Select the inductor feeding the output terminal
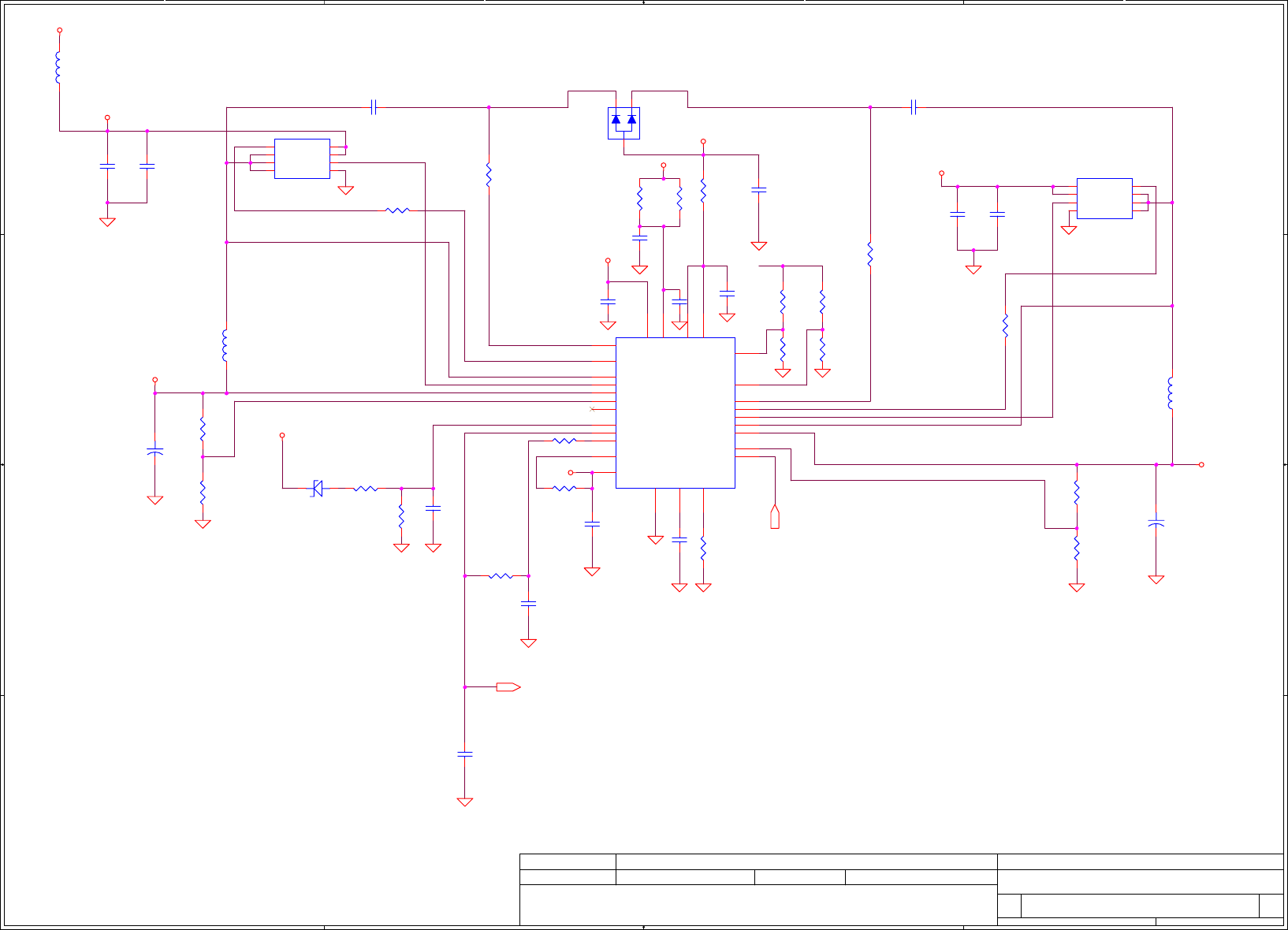The image size is (1288, 930). 1171,394
